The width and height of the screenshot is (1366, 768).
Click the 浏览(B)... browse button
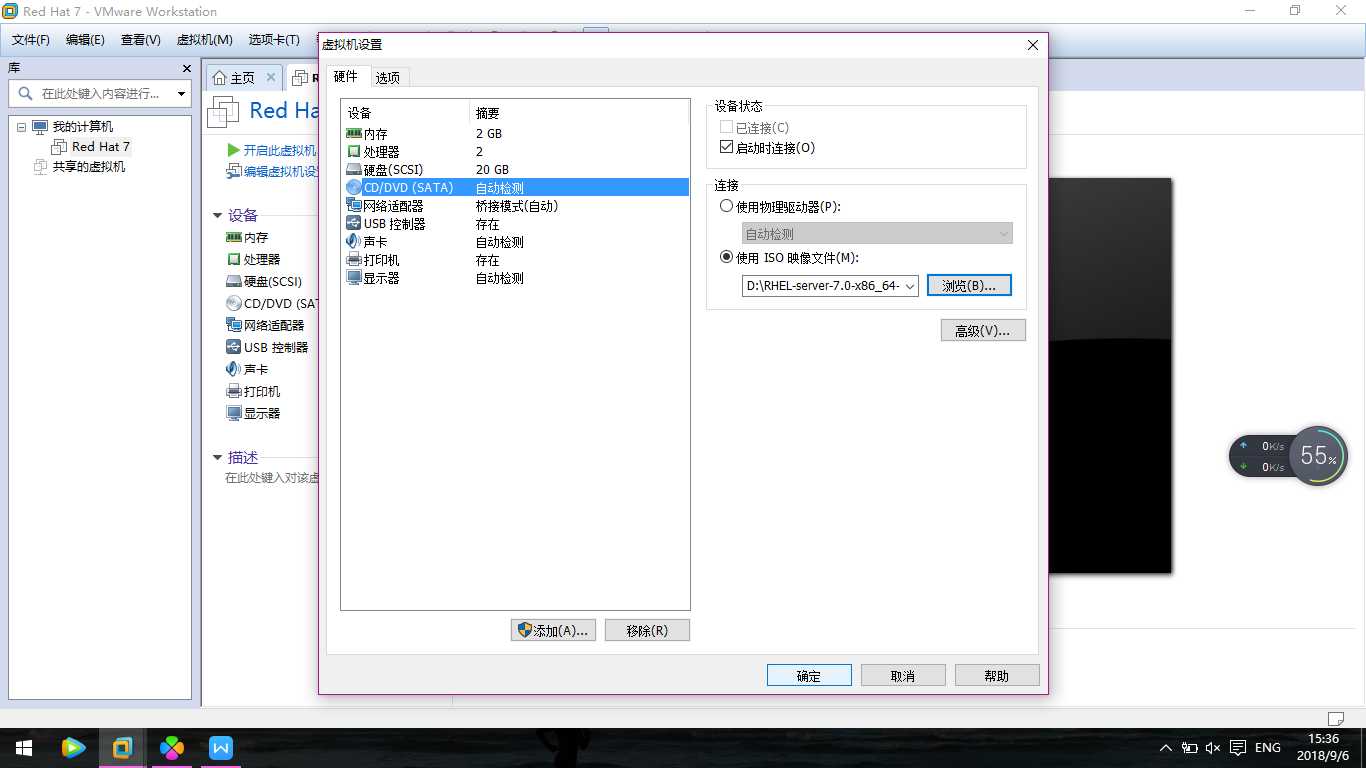pos(969,286)
